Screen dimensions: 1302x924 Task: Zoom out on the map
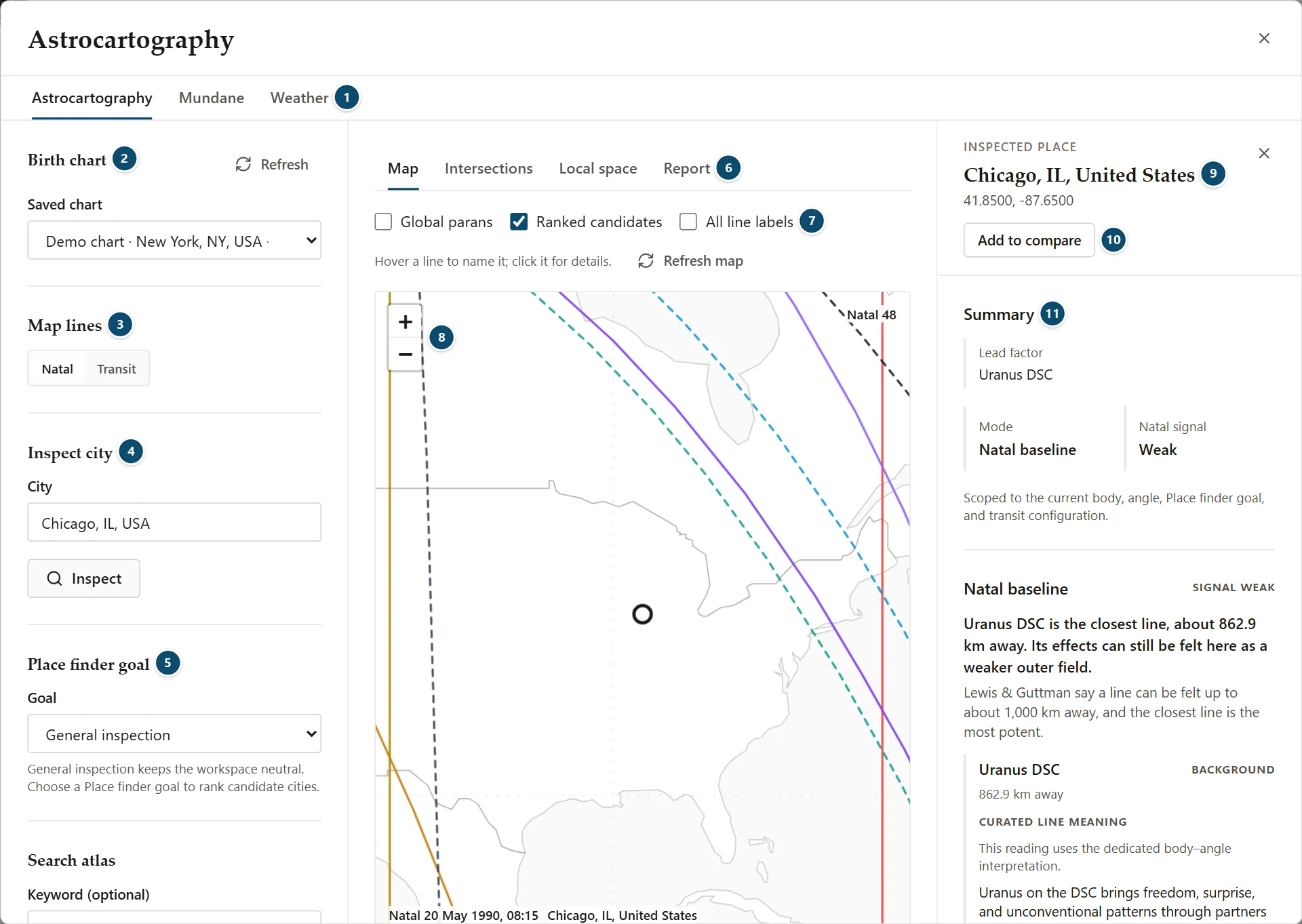[x=406, y=355]
